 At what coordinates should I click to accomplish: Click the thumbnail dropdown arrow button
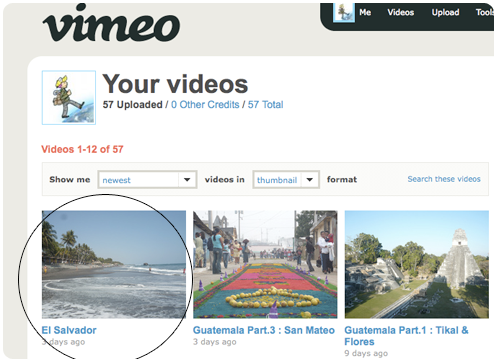pos(310,180)
